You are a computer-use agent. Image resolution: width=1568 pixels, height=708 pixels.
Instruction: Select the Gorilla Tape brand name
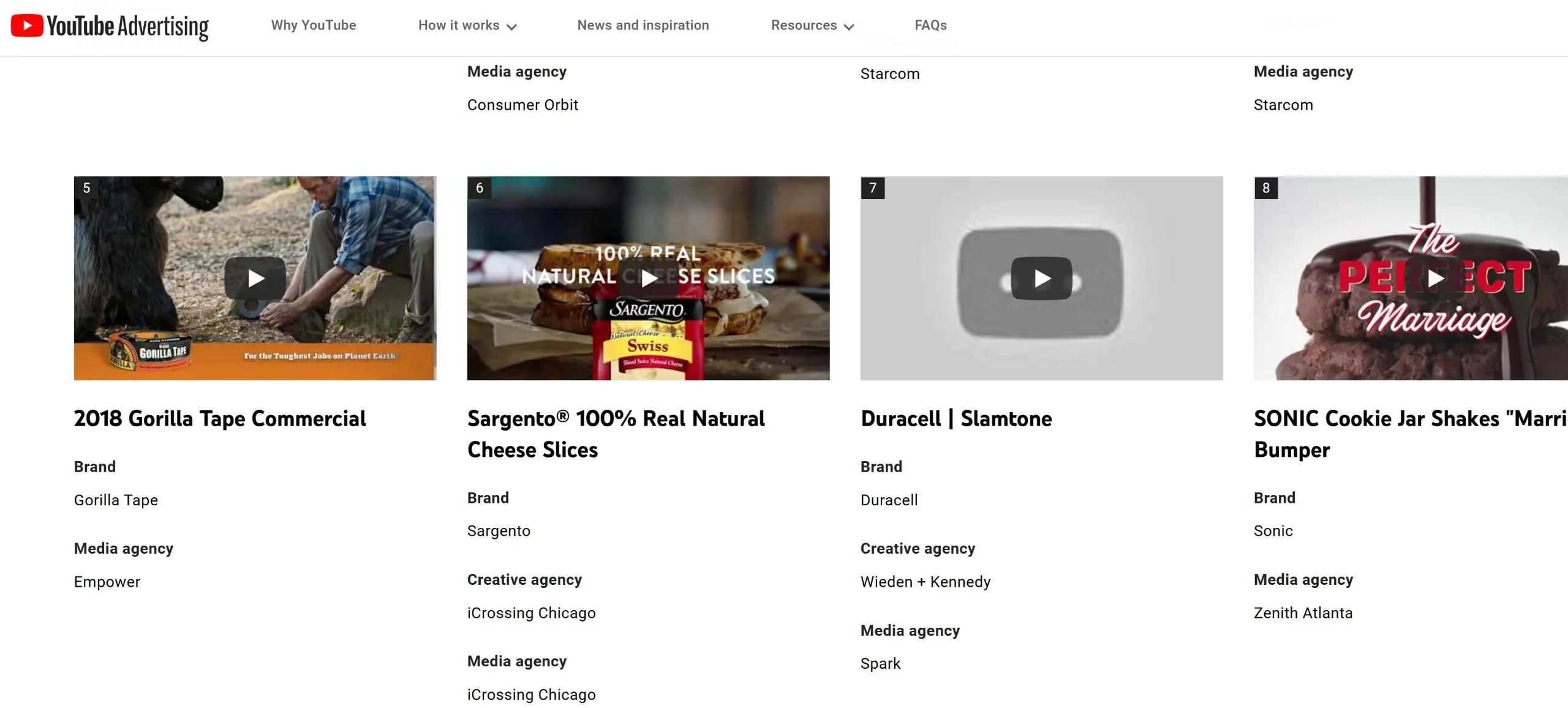tap(116, 500)
